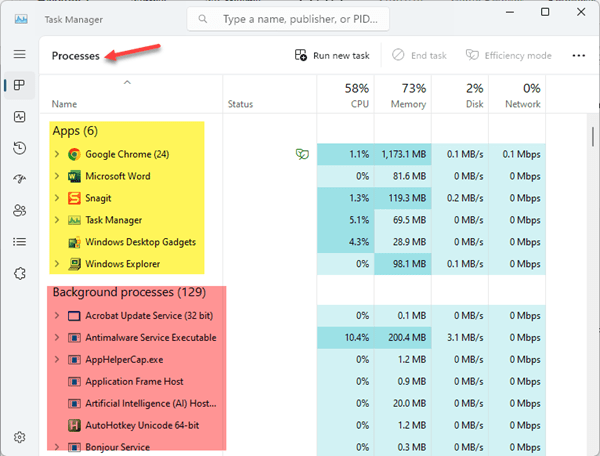
Task: Sort by the Memory column header
Action: pos(403,94)
